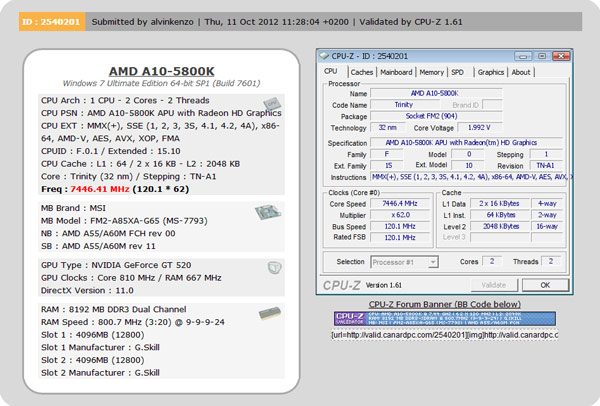
Task: Select the CPU tab
Action: [331, 71]
